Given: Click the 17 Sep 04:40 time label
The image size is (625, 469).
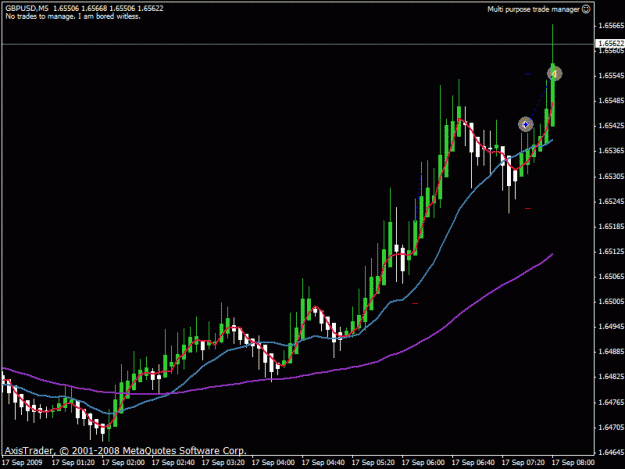Looking at the screenshot, I should 323,463.
